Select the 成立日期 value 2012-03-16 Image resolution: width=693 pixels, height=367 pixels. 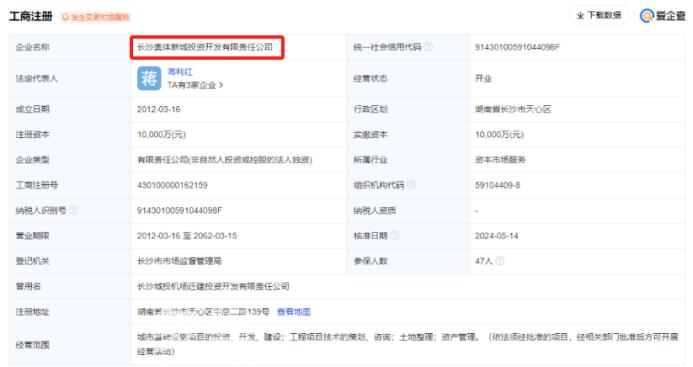pos(159,109)
